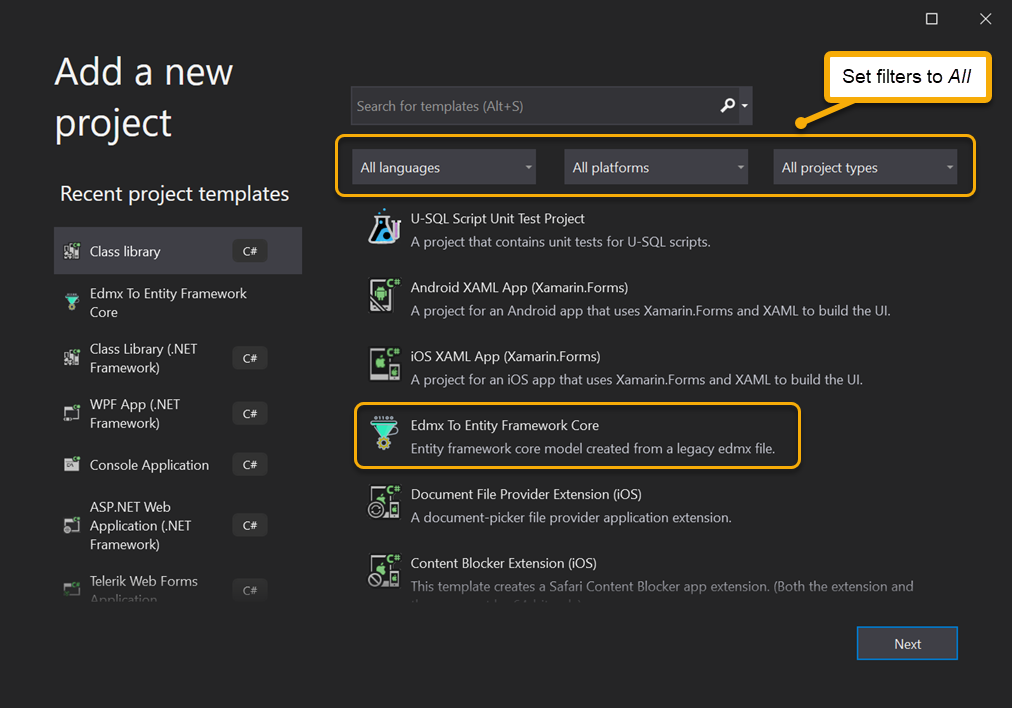Click the C# tag beside Class library
This screenshot has width=1012, height=708.
pos(250,251)
